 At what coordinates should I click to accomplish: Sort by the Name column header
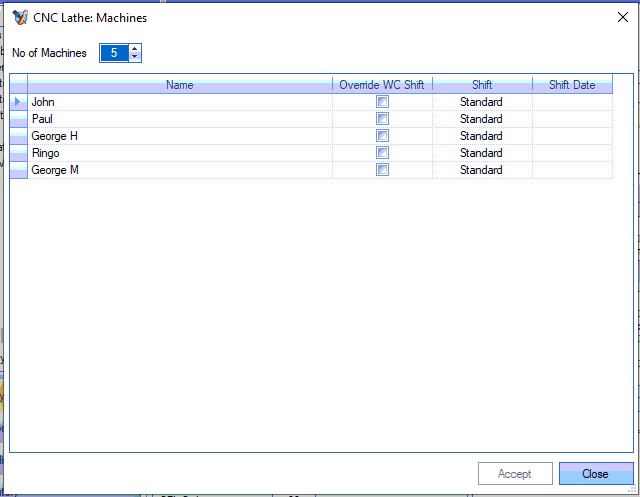[180, 85]
